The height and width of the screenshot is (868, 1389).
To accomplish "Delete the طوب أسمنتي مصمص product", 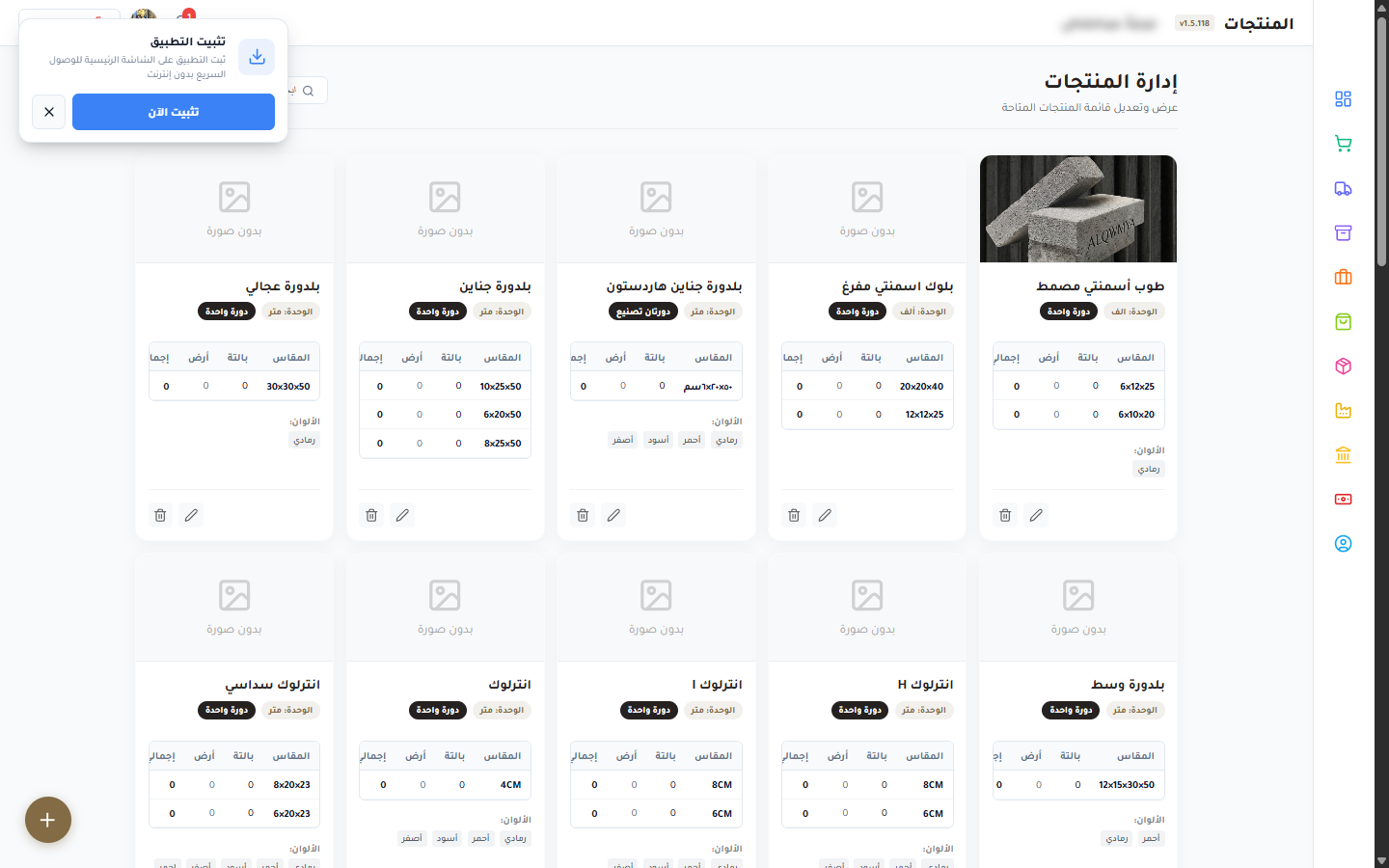I will (1005, 515).
